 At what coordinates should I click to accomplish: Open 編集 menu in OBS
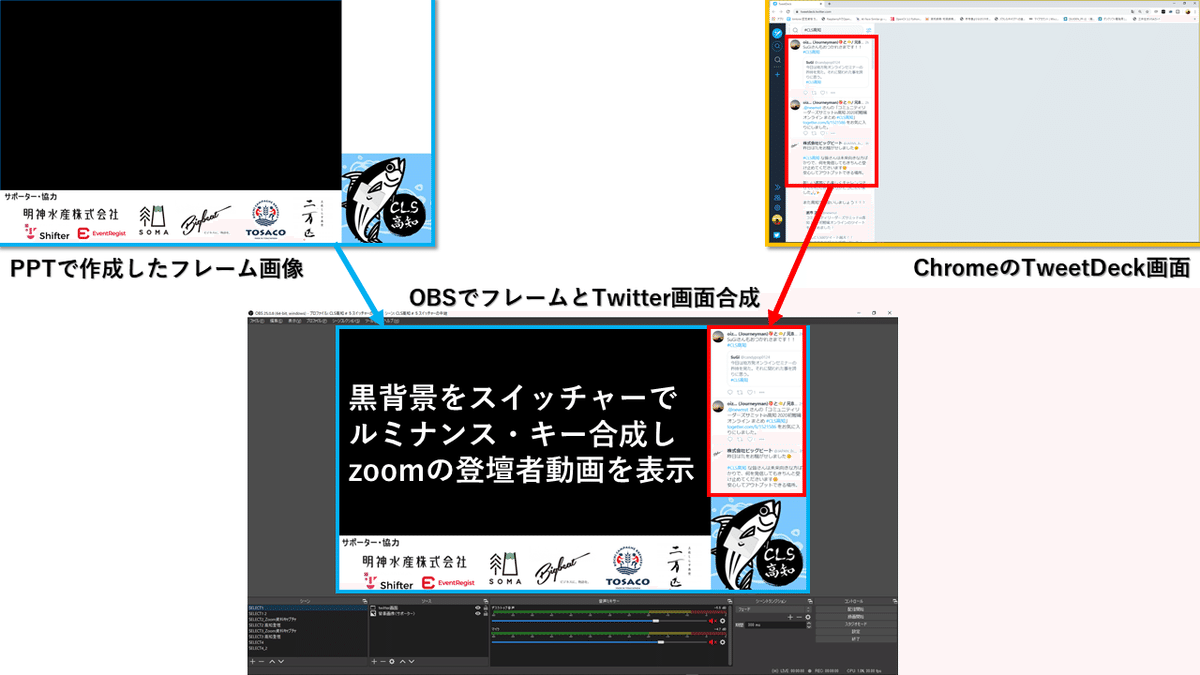click(x=276, y=321)
